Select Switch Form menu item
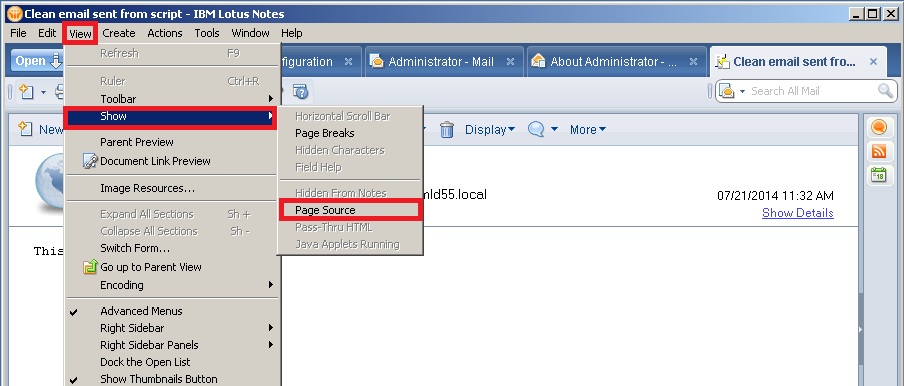This screenshot has width=904, height=386. [171, 248]
